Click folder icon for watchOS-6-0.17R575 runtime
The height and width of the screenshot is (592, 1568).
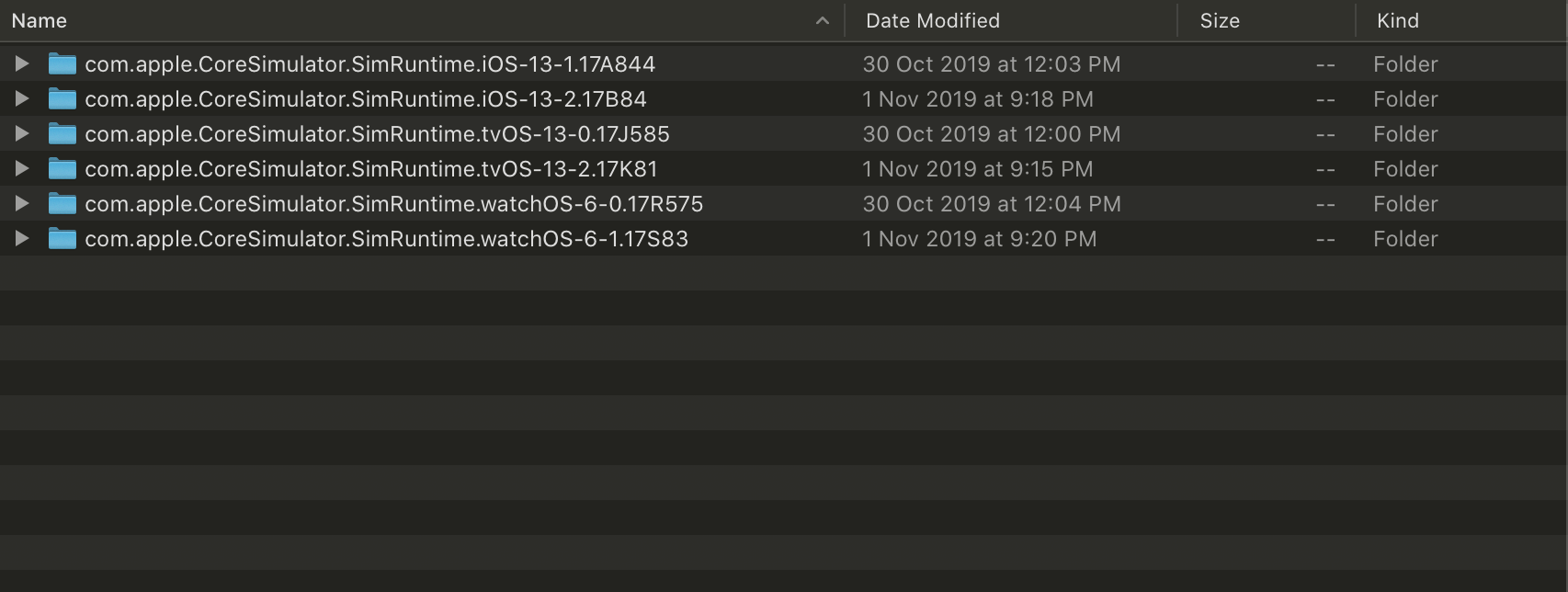(62, 204)
